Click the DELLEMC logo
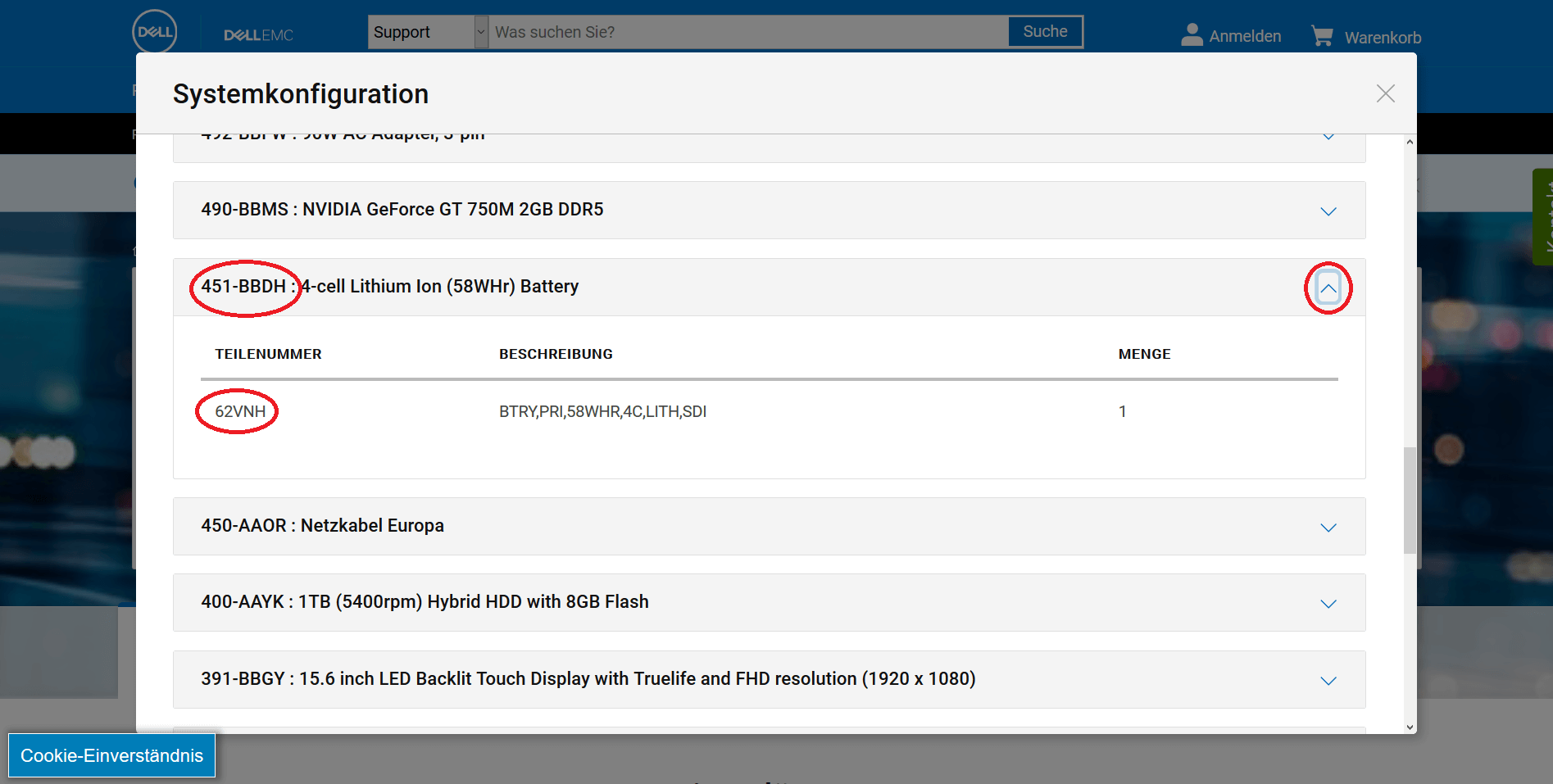1553x784 pixels. click(x=260, y=34)
